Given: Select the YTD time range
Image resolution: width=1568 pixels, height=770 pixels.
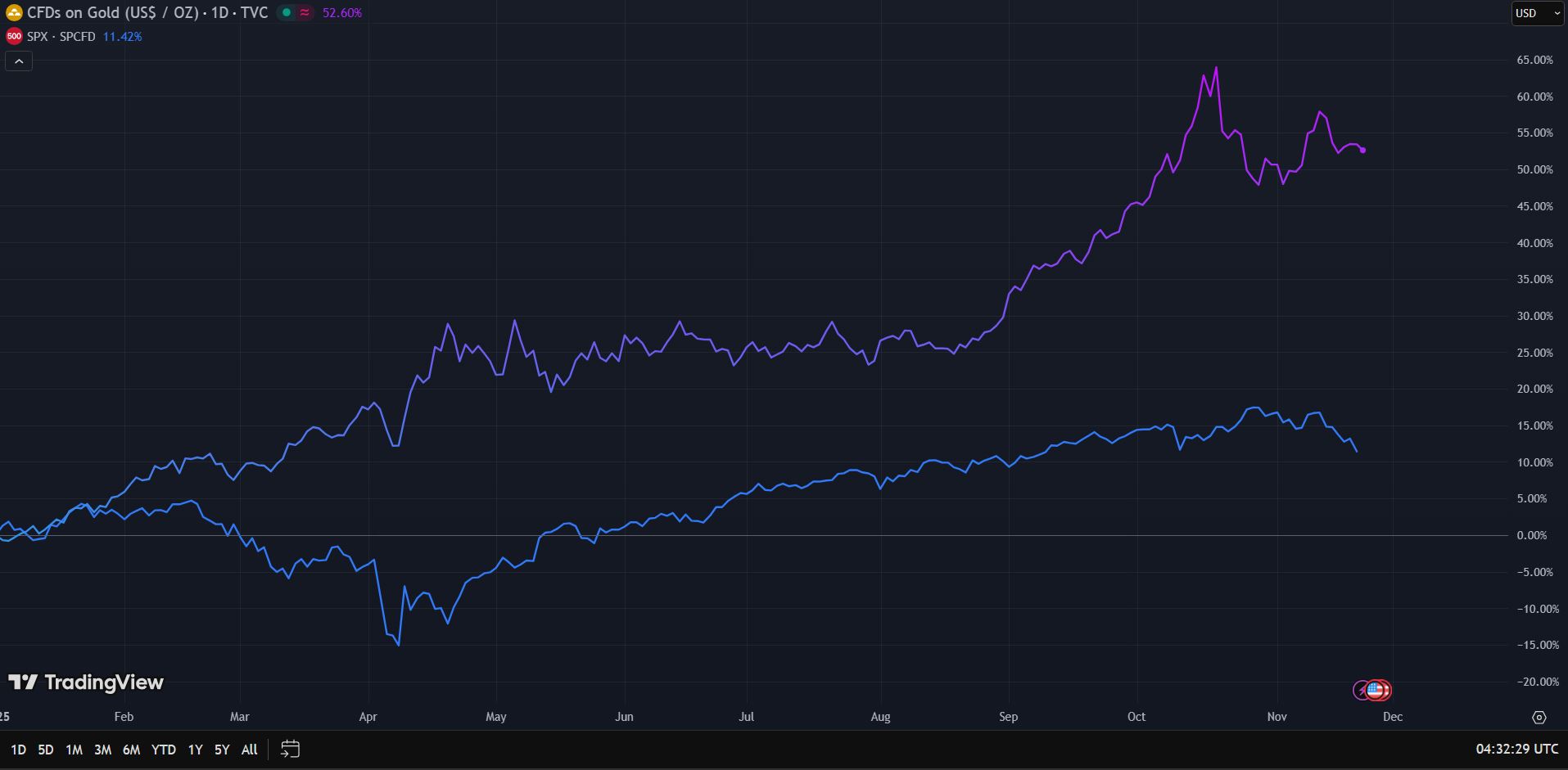Looking at the screenshot, I should tap(164, 750).
